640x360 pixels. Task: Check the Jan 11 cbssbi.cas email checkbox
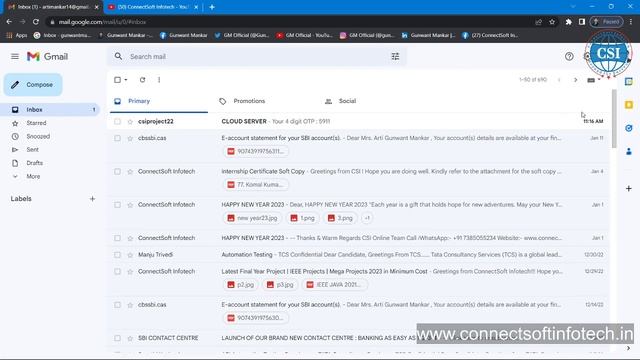118,138
